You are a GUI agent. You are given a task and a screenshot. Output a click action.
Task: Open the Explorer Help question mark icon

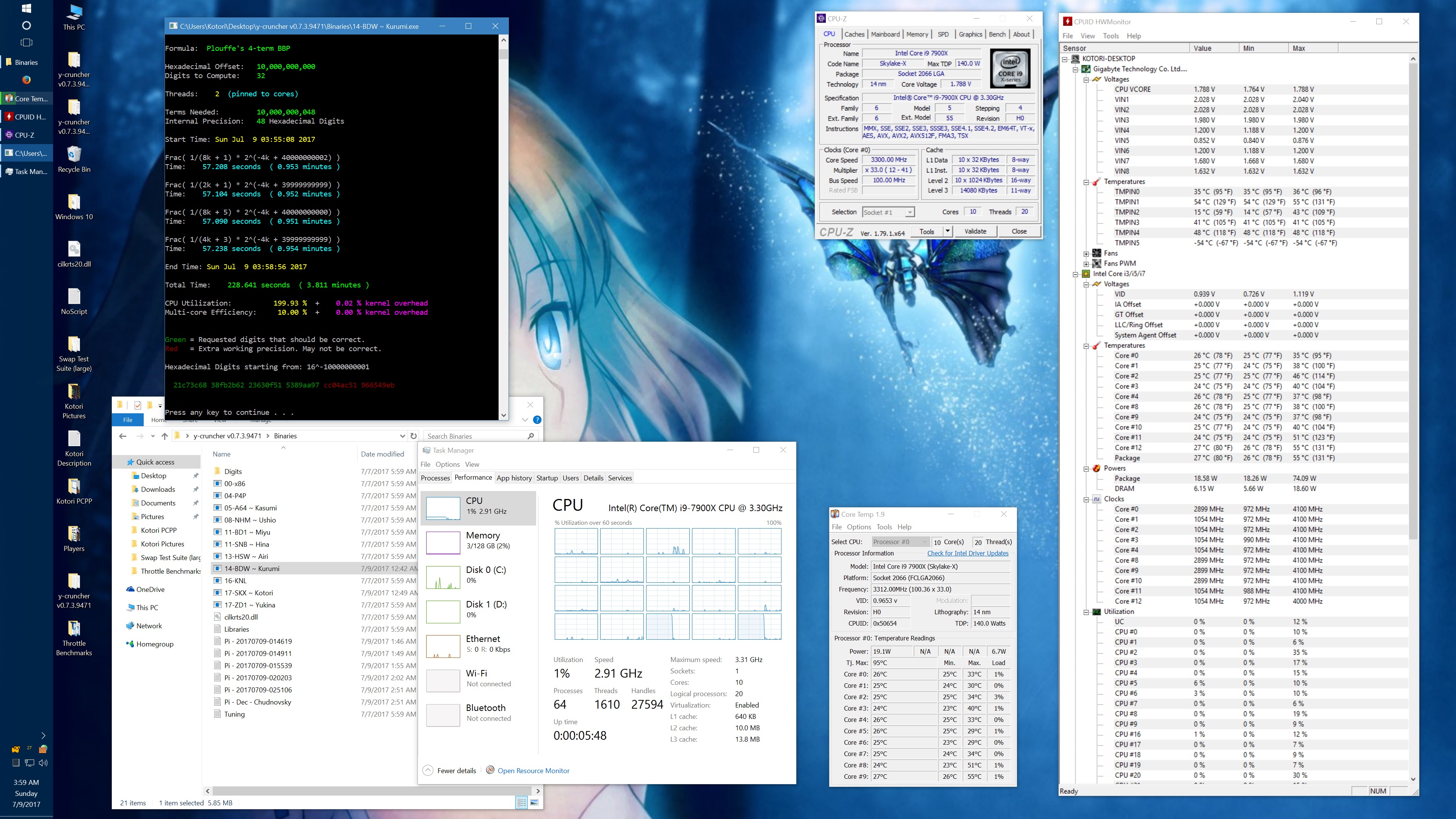537,419
